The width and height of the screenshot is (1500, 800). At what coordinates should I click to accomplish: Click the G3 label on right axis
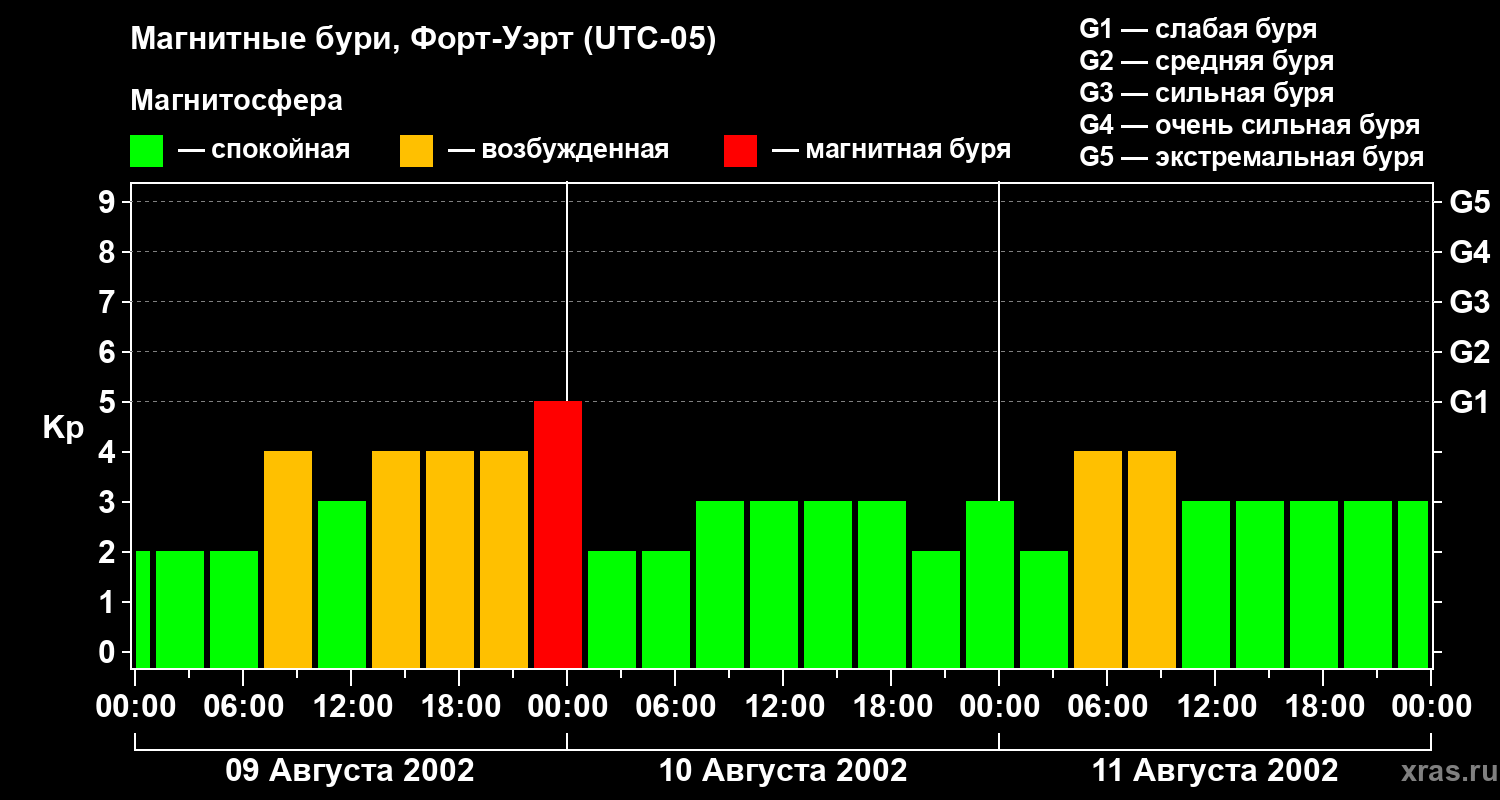[1469, 302]
